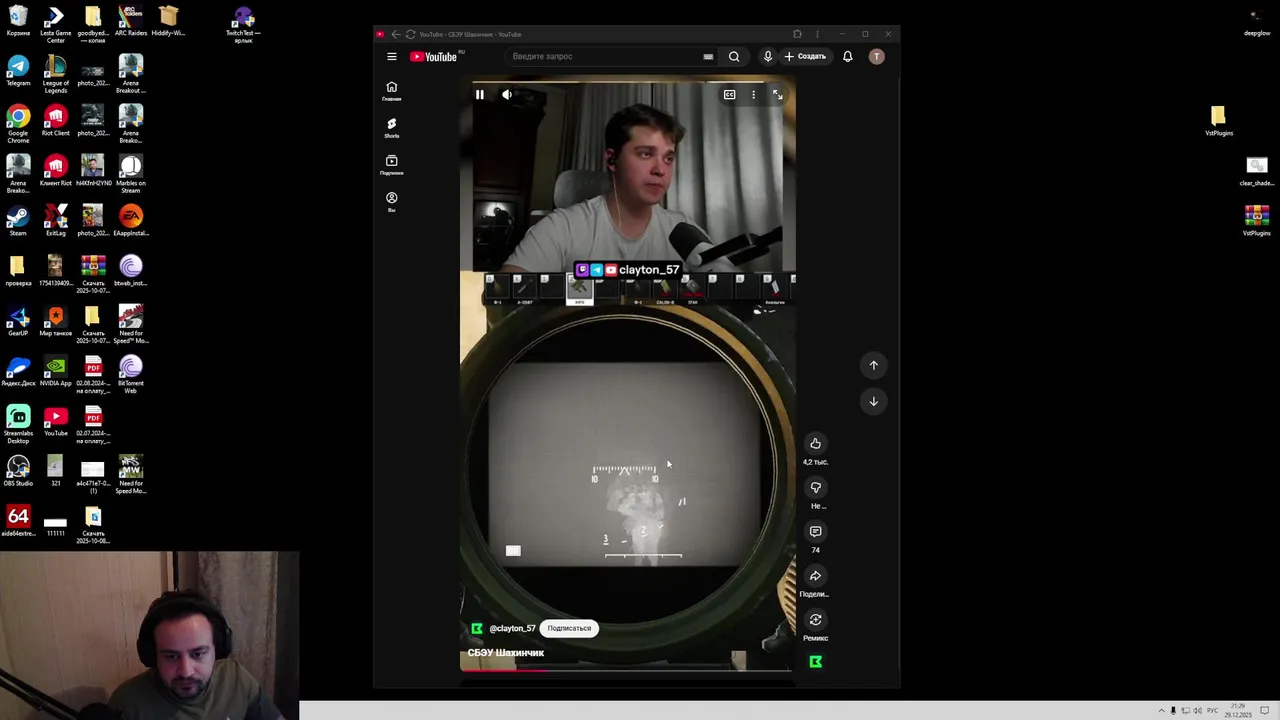The height and width of the screenshot is (720, 1280).
Task: Open Windows notification center in taskbar
Action: (1264, 710)
